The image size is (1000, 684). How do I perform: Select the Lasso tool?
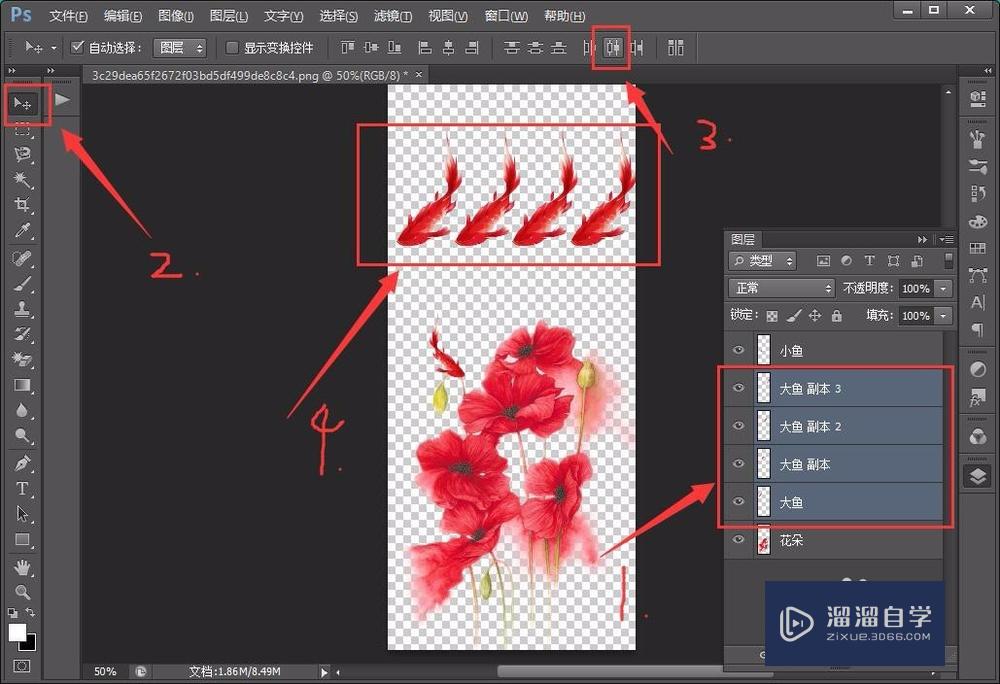pos(22,154)
